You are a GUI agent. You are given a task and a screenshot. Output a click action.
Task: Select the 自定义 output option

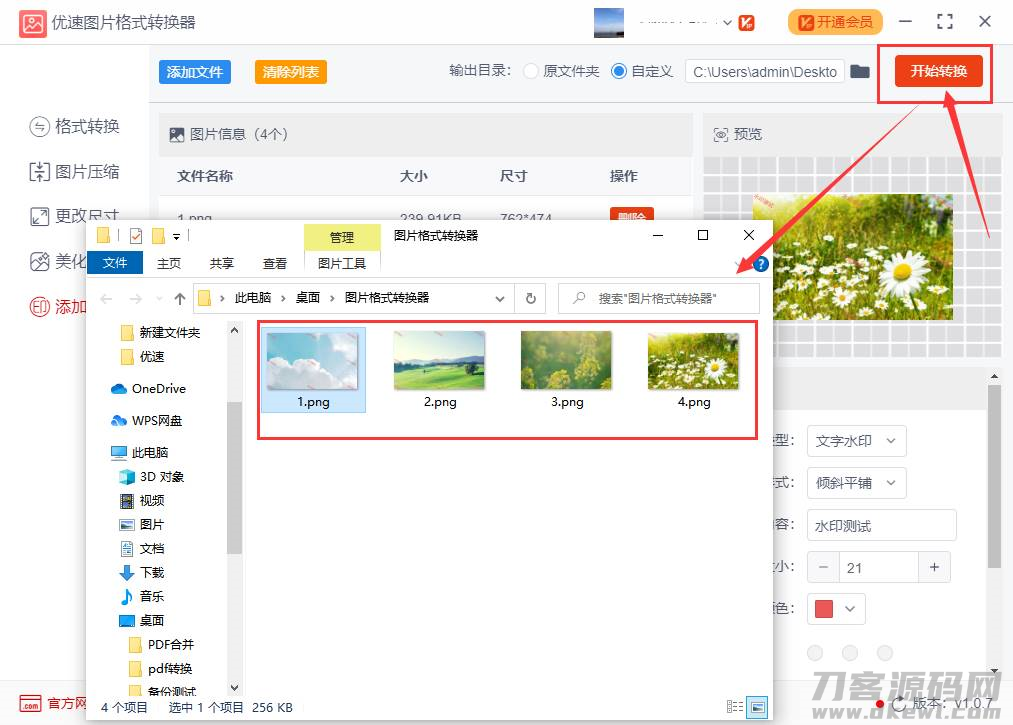[642, 71]
